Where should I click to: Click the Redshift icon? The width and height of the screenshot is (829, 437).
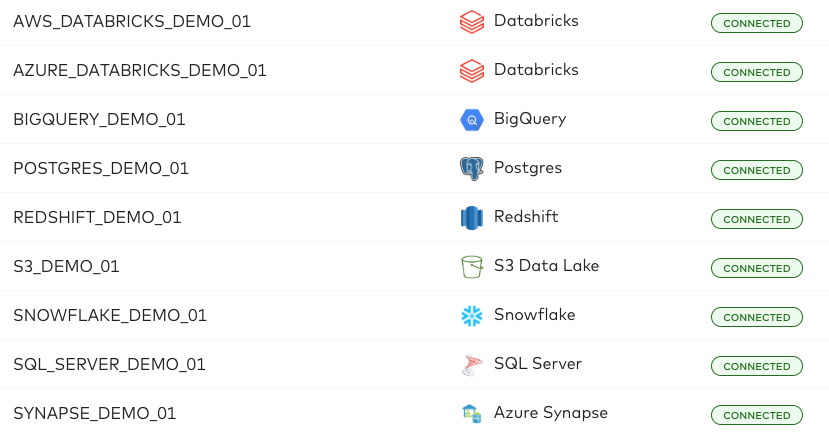pyautogui.click(x=472, y=218)
